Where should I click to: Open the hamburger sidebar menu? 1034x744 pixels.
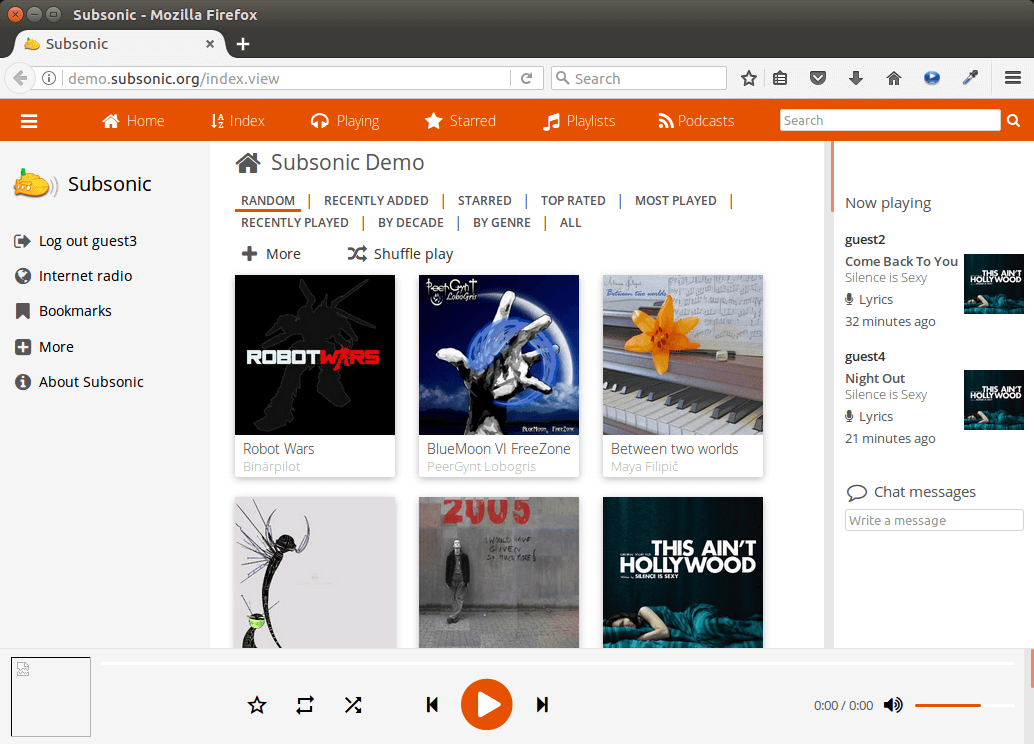coord(29,121)
